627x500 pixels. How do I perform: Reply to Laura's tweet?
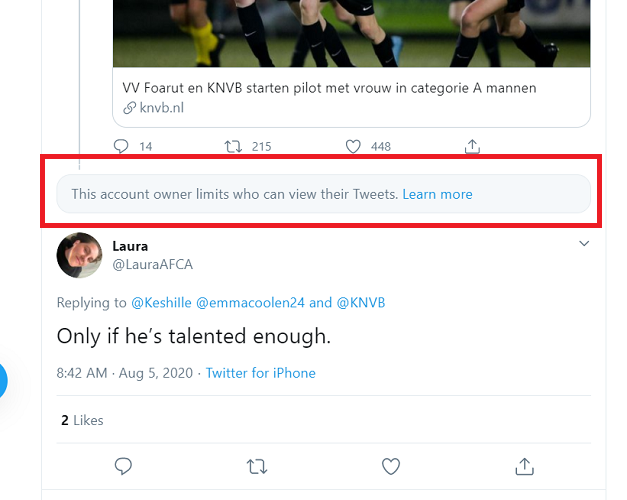[124, 466]
